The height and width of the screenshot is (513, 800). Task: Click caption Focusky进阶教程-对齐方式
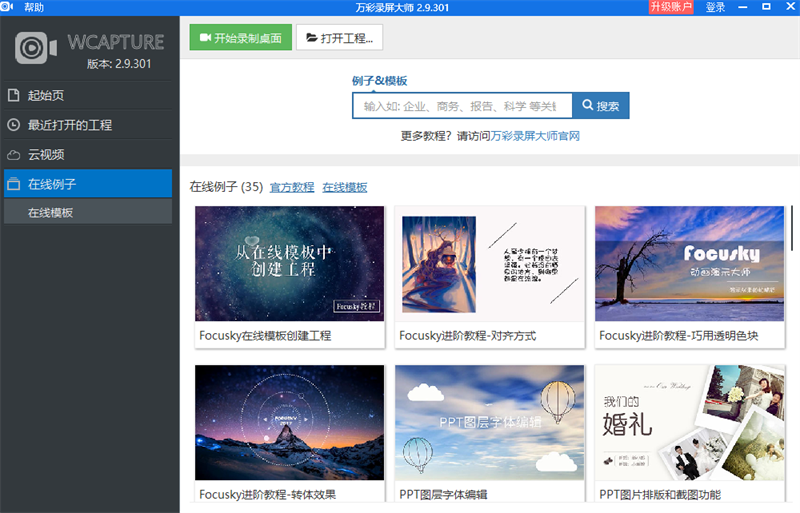(468, 335)
